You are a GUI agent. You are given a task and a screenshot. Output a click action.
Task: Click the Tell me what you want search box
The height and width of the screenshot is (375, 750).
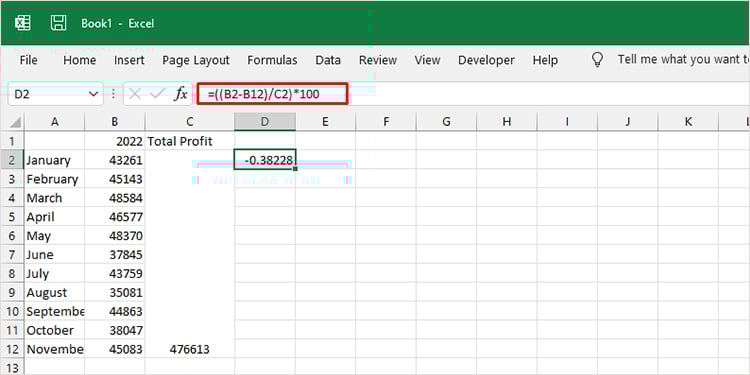683,60
